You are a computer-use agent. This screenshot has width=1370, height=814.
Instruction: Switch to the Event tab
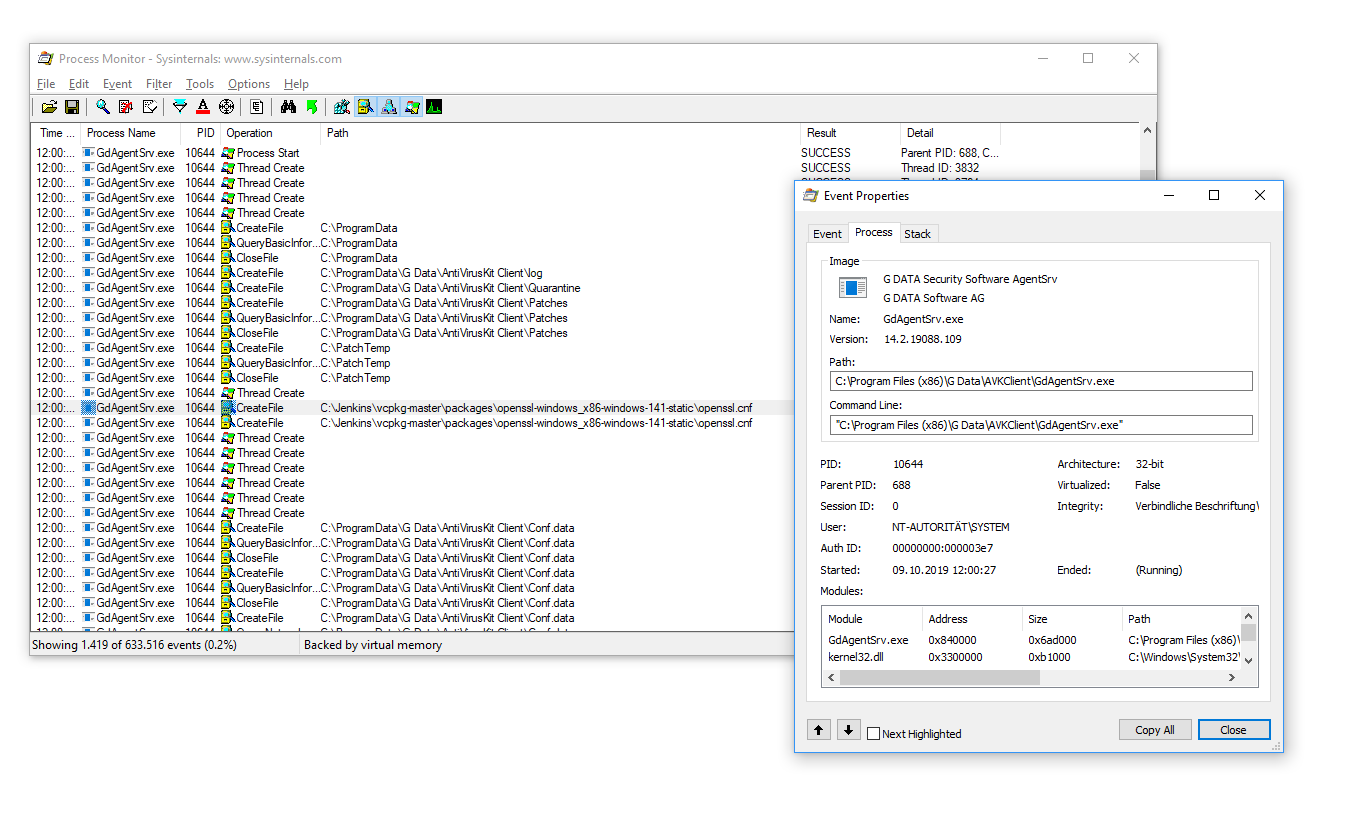click(827, 234)
